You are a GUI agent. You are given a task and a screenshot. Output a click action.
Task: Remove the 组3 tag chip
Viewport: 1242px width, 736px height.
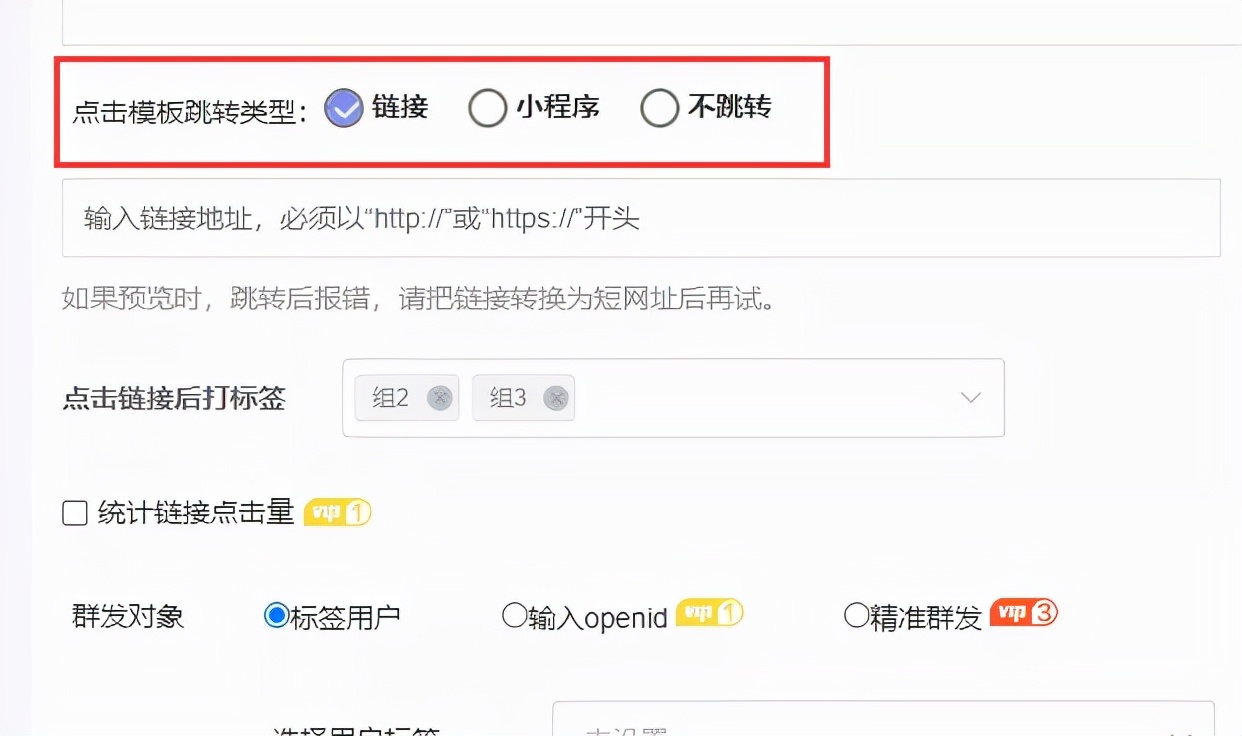tap(556, 398)
